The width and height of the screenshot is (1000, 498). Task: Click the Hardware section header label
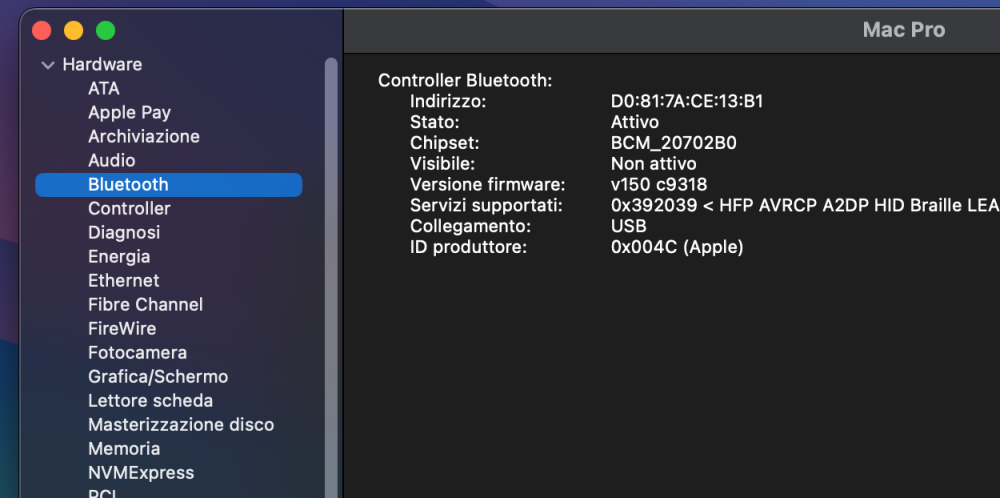[102, 64]
